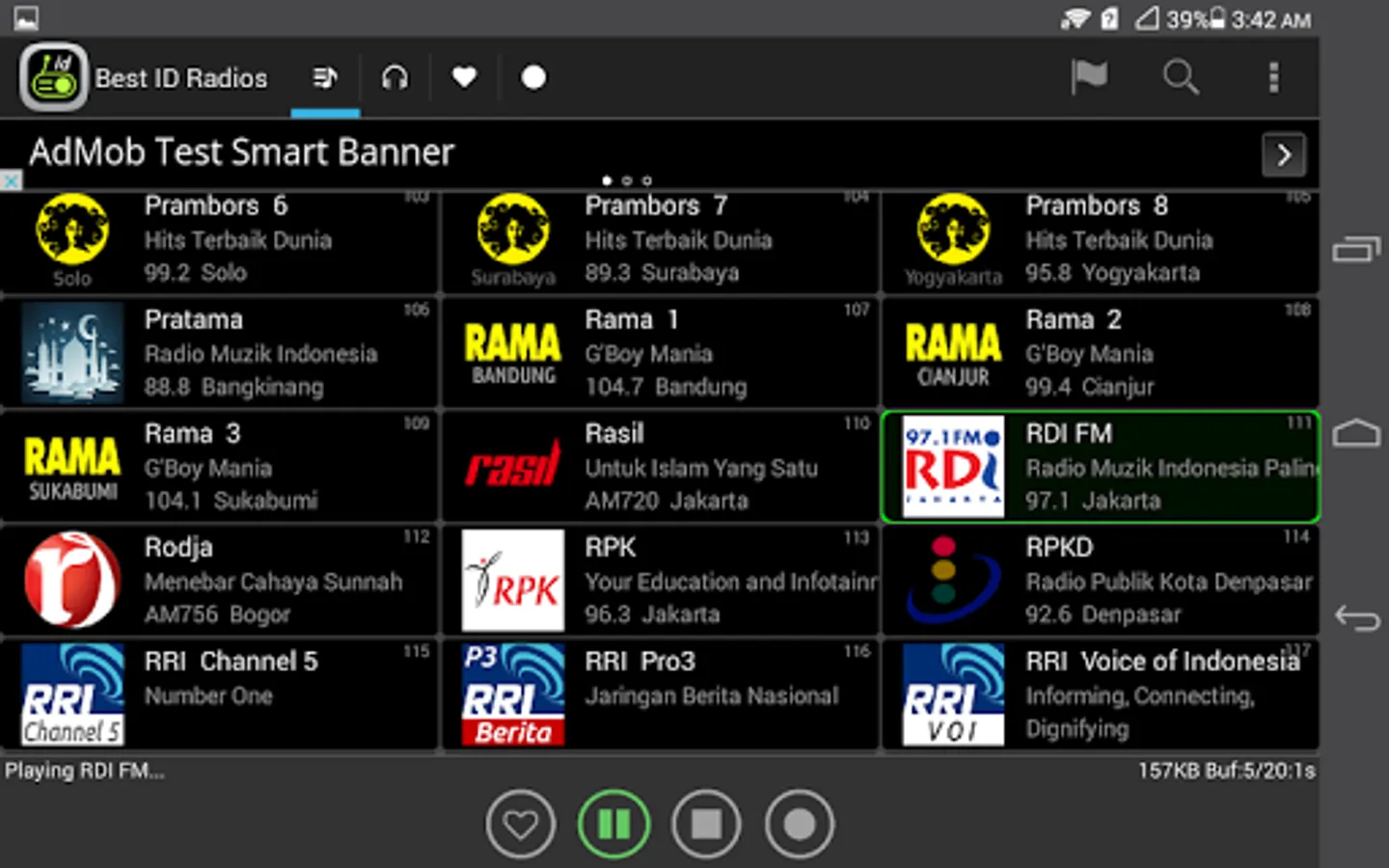The height and width of the screenshot is (868, 1389).
Task: Choose Rama 2 station name
Action: tap(1074, 319)
